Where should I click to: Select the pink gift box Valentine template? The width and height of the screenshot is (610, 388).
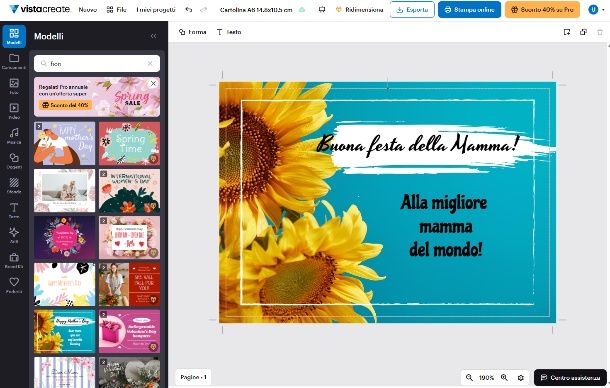pos(129,332)
